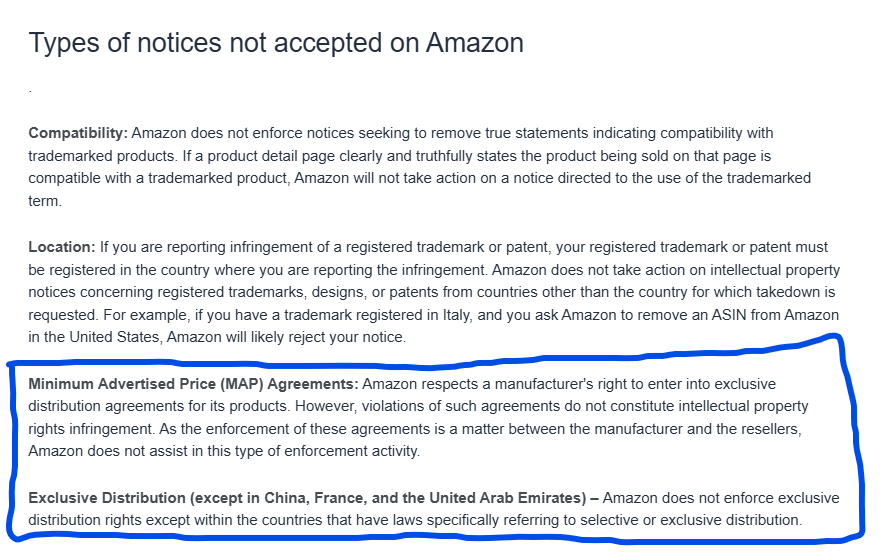
Task: Click the bold "Location:" label
Action: (62, 247)
